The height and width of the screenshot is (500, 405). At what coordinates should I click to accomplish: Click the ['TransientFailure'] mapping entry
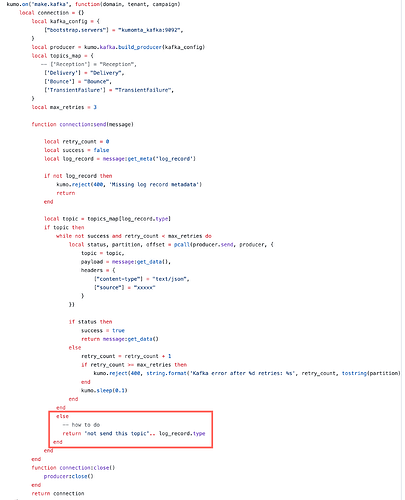pyautogui.click(x=109, y=90)
